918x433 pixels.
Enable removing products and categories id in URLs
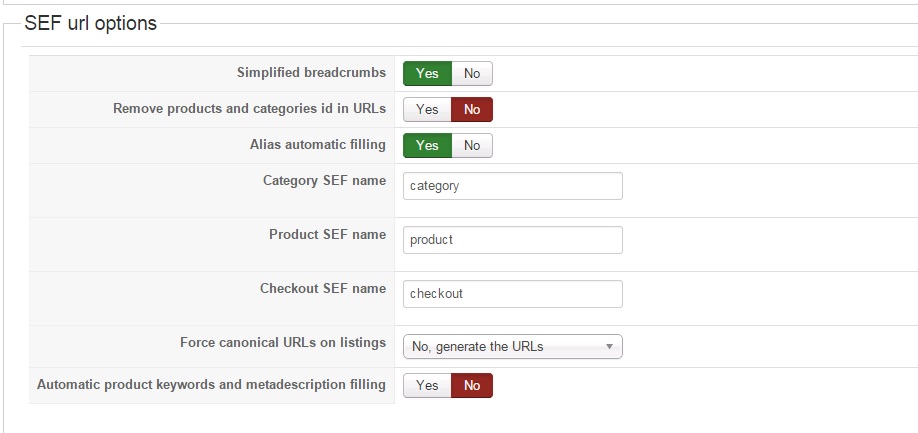427,109
